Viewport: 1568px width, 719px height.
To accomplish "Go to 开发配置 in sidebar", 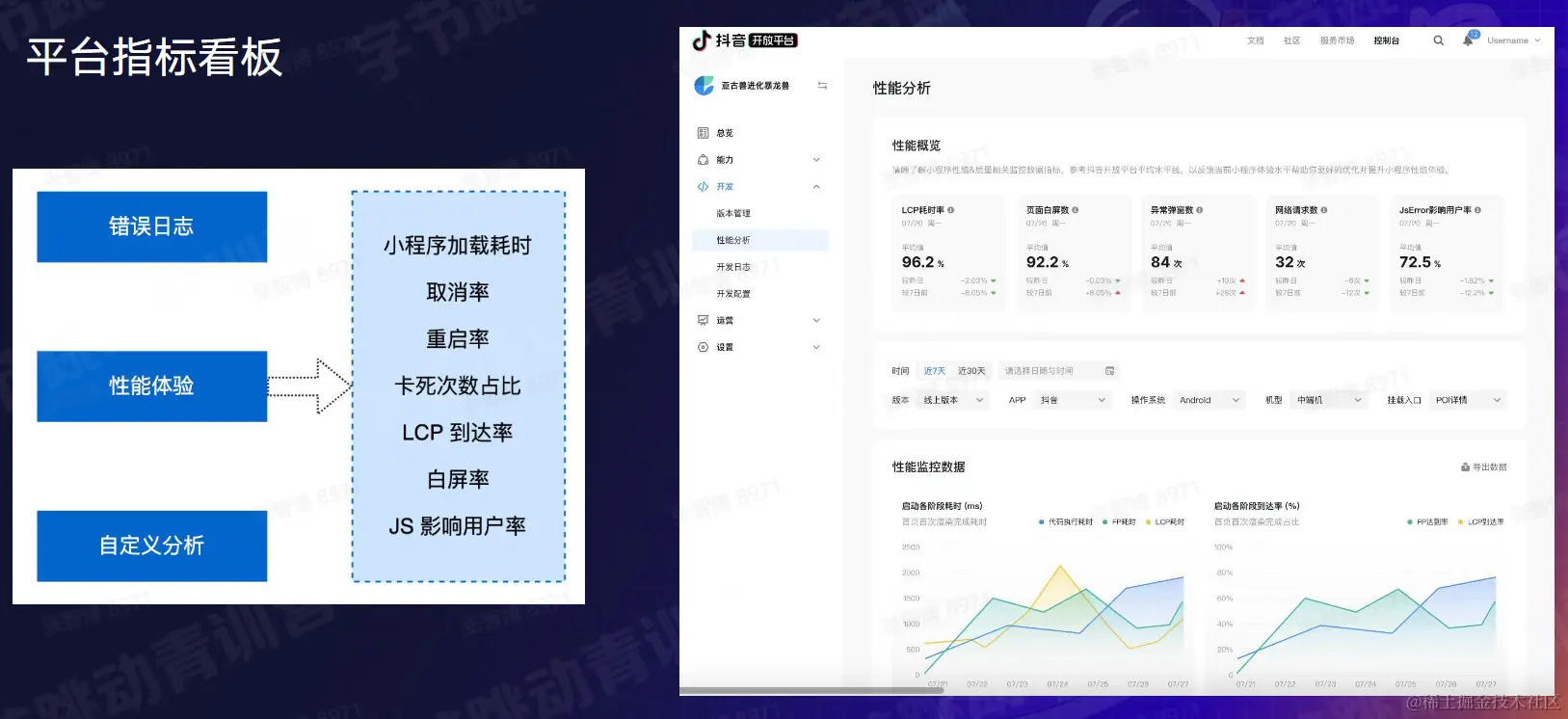I will (733, 294).
